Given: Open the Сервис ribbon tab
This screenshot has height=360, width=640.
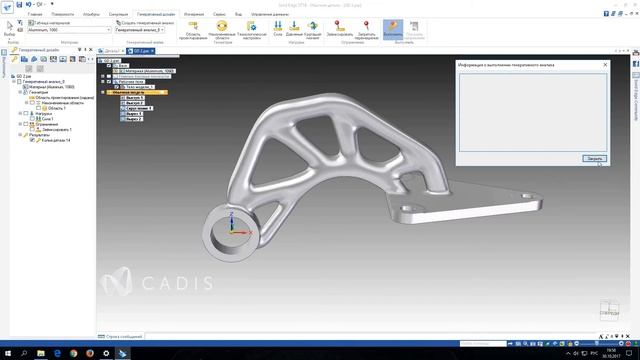Looking at the screenshot, I should click(x=219, y=14).
